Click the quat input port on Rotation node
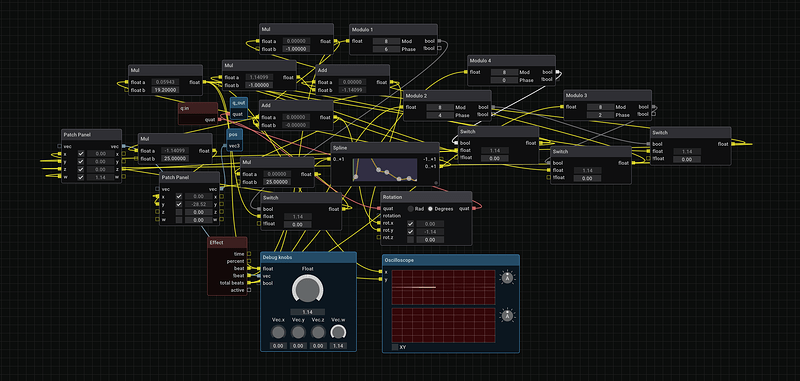Image resolution: width=800 pixels, height=381 pixels. coord(379,208)
